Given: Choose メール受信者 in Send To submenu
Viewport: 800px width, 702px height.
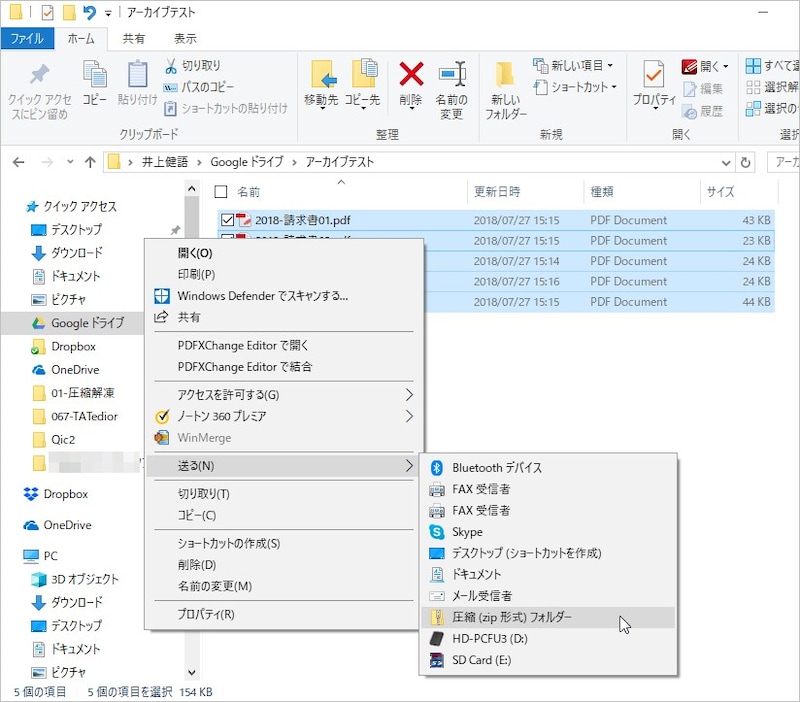Looking at the screenshot, I should pos(548,596).
